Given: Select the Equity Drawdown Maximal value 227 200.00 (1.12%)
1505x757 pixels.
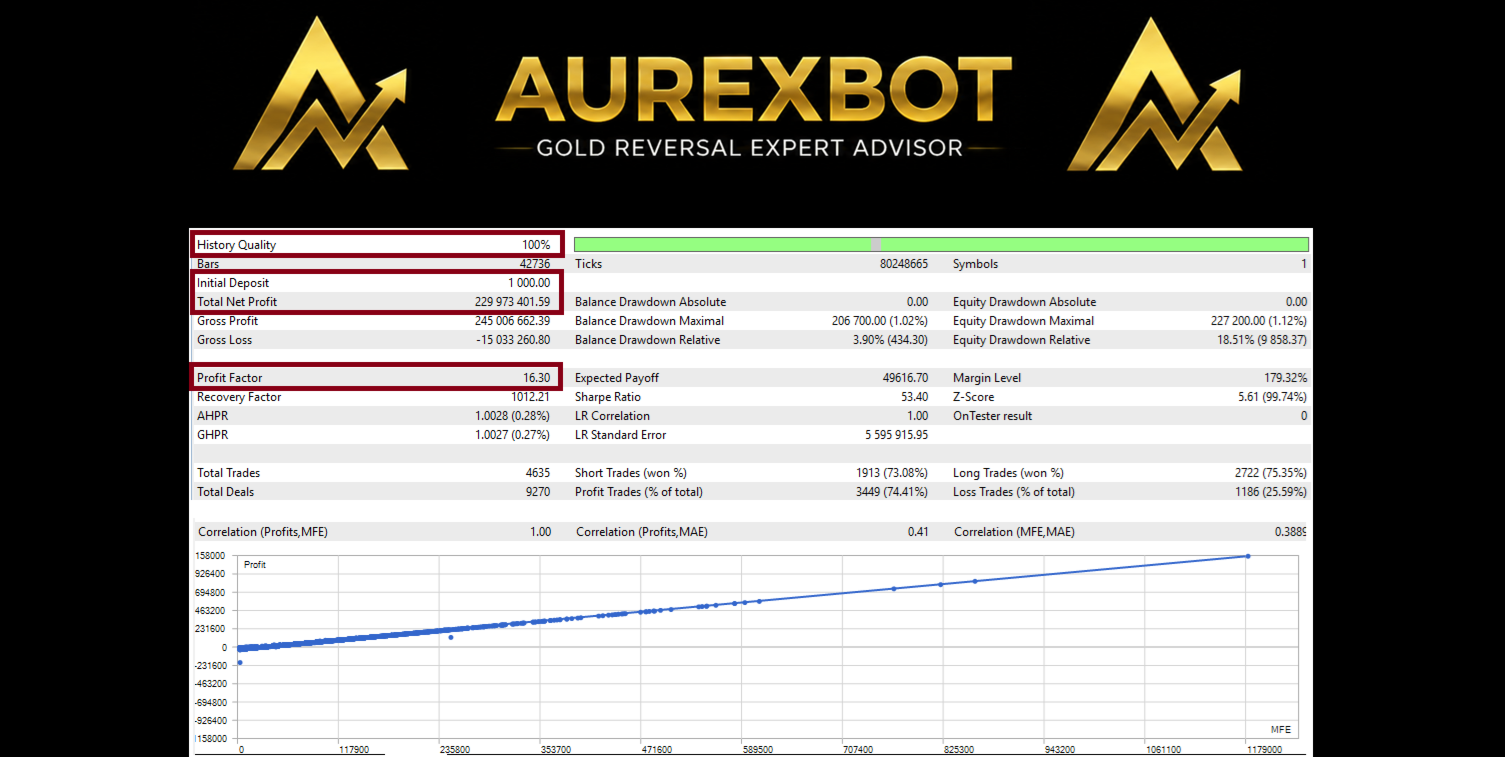Looking at the screenshot, I should (1259, 321).
